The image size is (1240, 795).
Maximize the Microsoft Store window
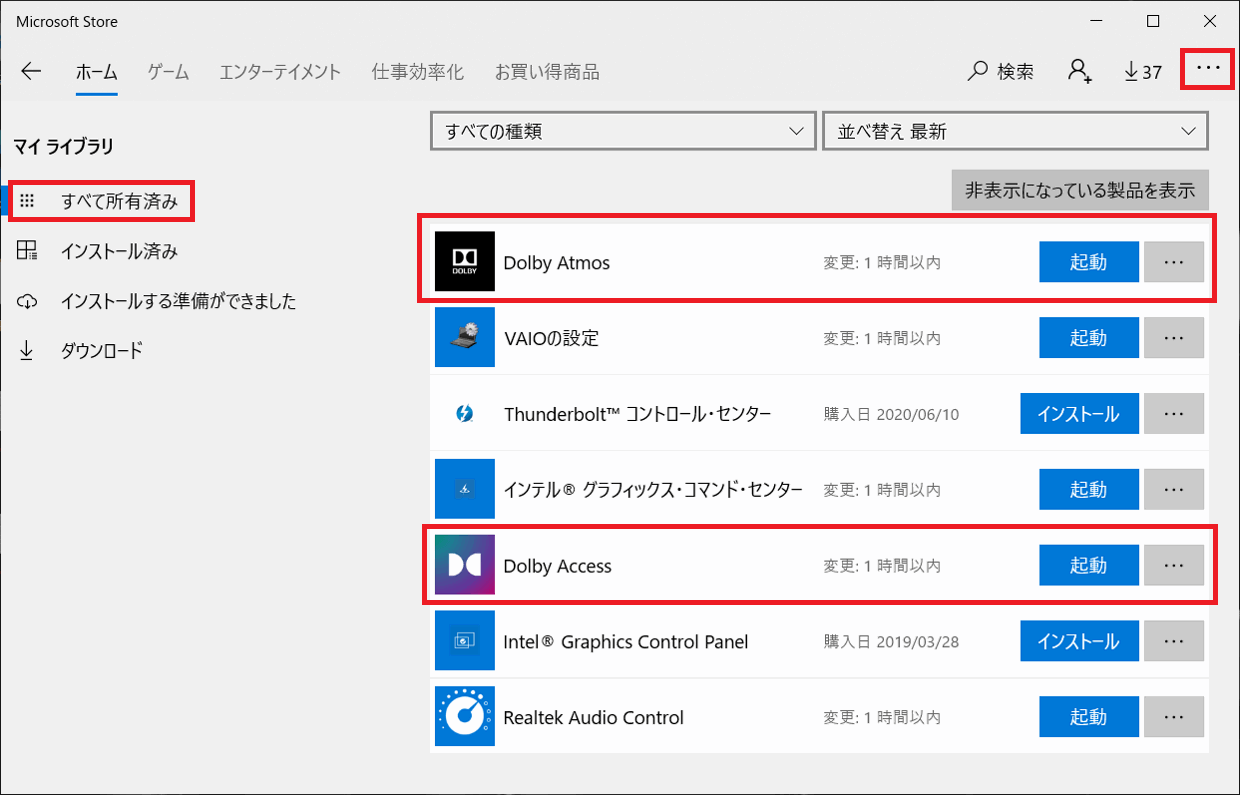click(1153, 21)
